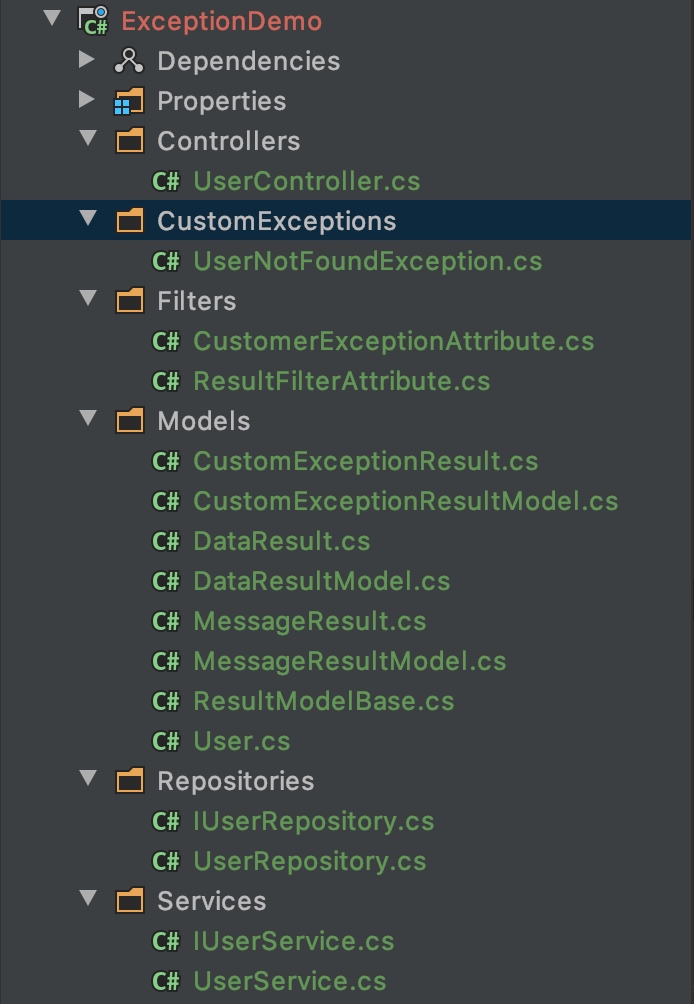Viewport: 694px width, 1004px height.
Task: Collapse the Models folder arrow
Action: [88, 421]
